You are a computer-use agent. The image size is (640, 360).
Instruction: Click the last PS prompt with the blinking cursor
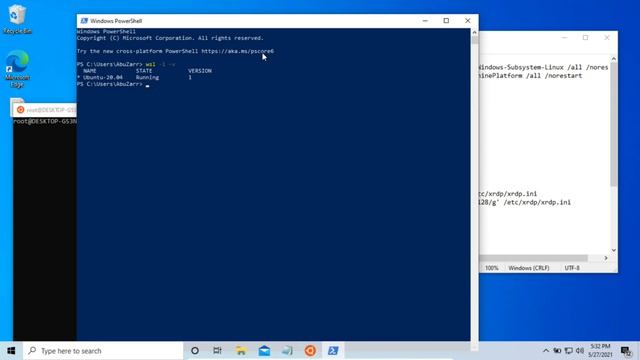coord(113,84)
